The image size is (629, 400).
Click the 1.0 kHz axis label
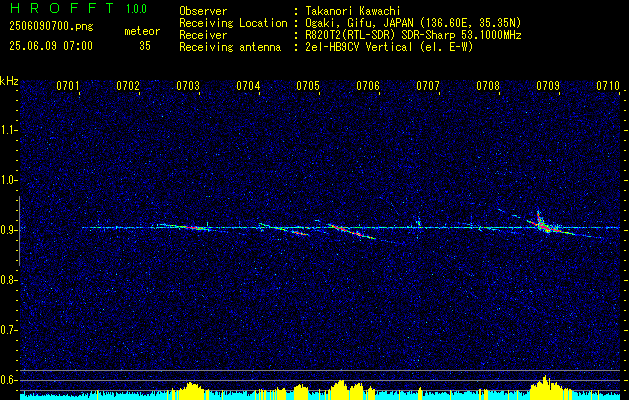(x=8, y=180)
